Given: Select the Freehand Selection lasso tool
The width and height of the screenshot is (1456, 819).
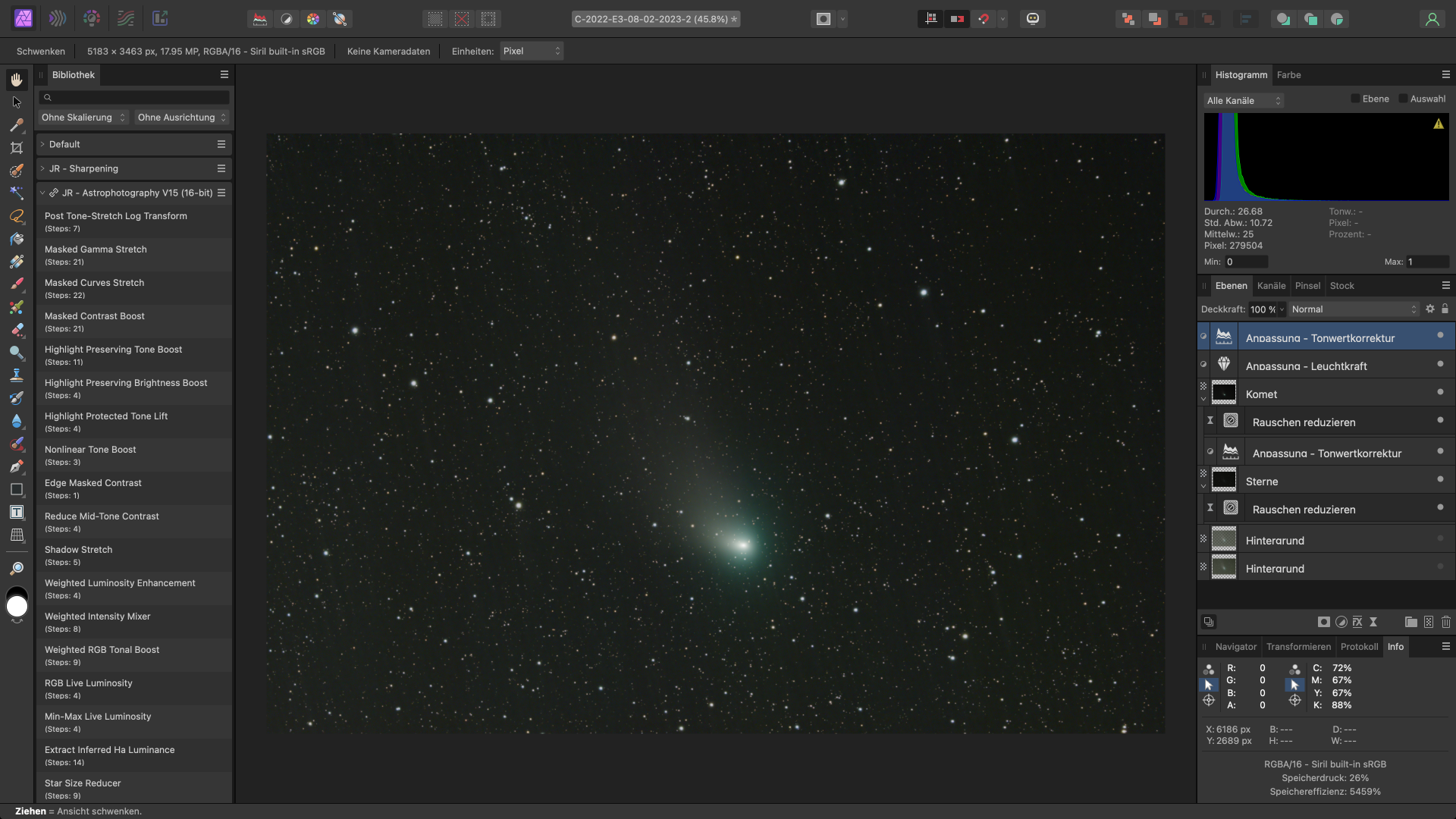Looking at the screenshot, I should [17, 216].
